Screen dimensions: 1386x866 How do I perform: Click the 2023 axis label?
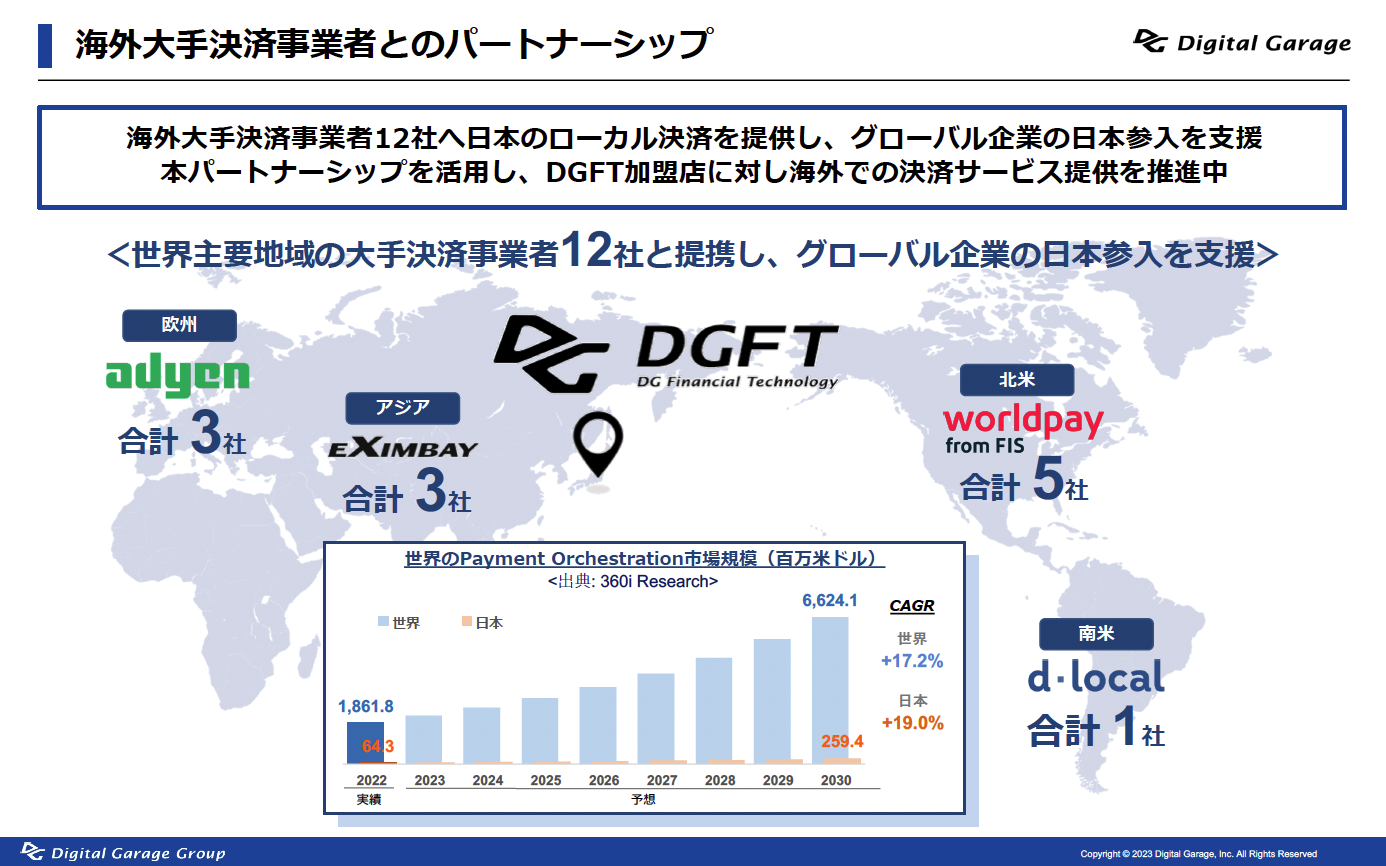430,780
